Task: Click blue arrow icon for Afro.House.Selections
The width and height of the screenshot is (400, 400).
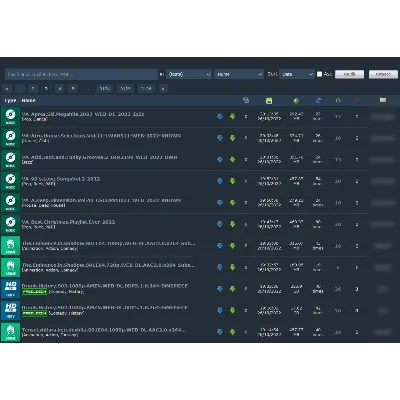Action: (220, 138)
